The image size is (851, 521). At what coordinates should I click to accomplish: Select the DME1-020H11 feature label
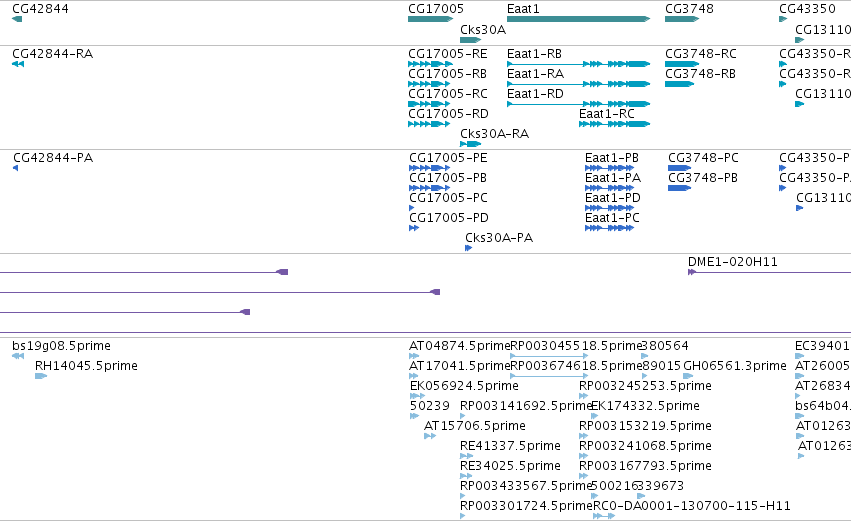click(x=733, y=262)
